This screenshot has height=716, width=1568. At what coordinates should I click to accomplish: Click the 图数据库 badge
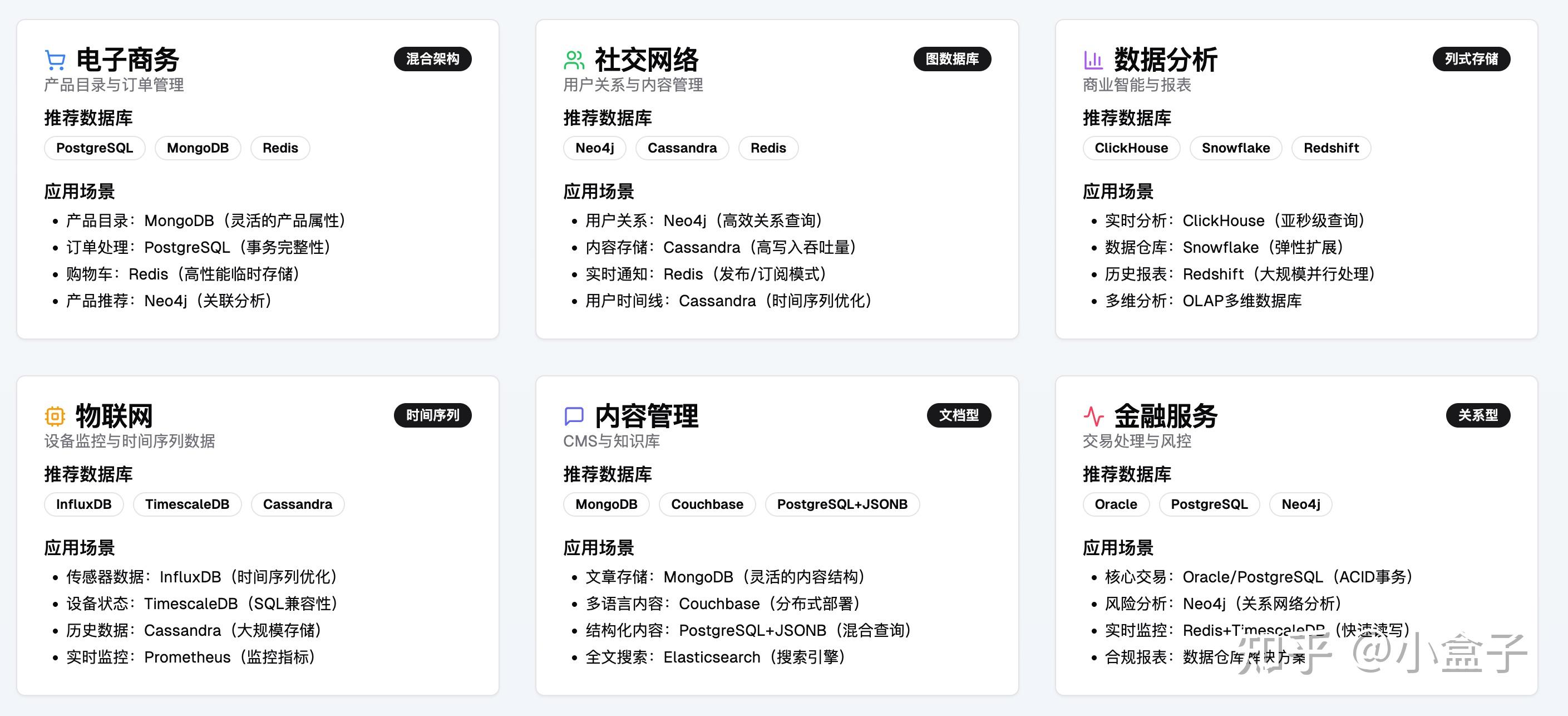click(x=952, y=59)
